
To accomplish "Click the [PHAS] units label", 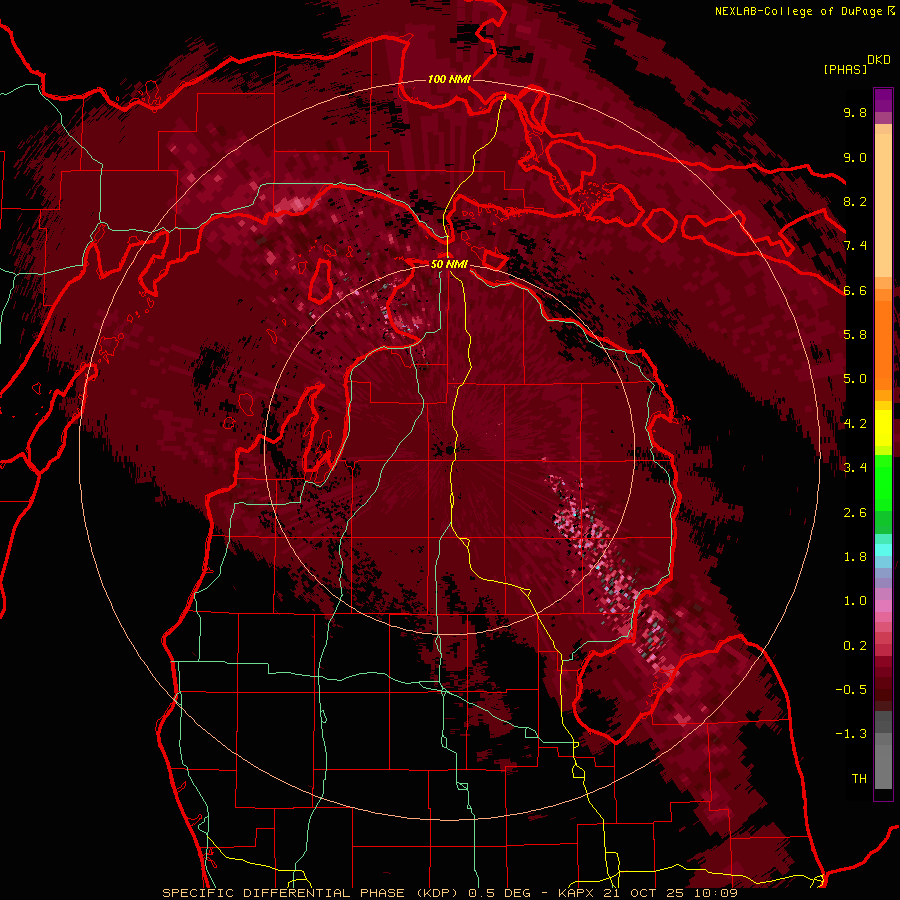I will point(845,69).
